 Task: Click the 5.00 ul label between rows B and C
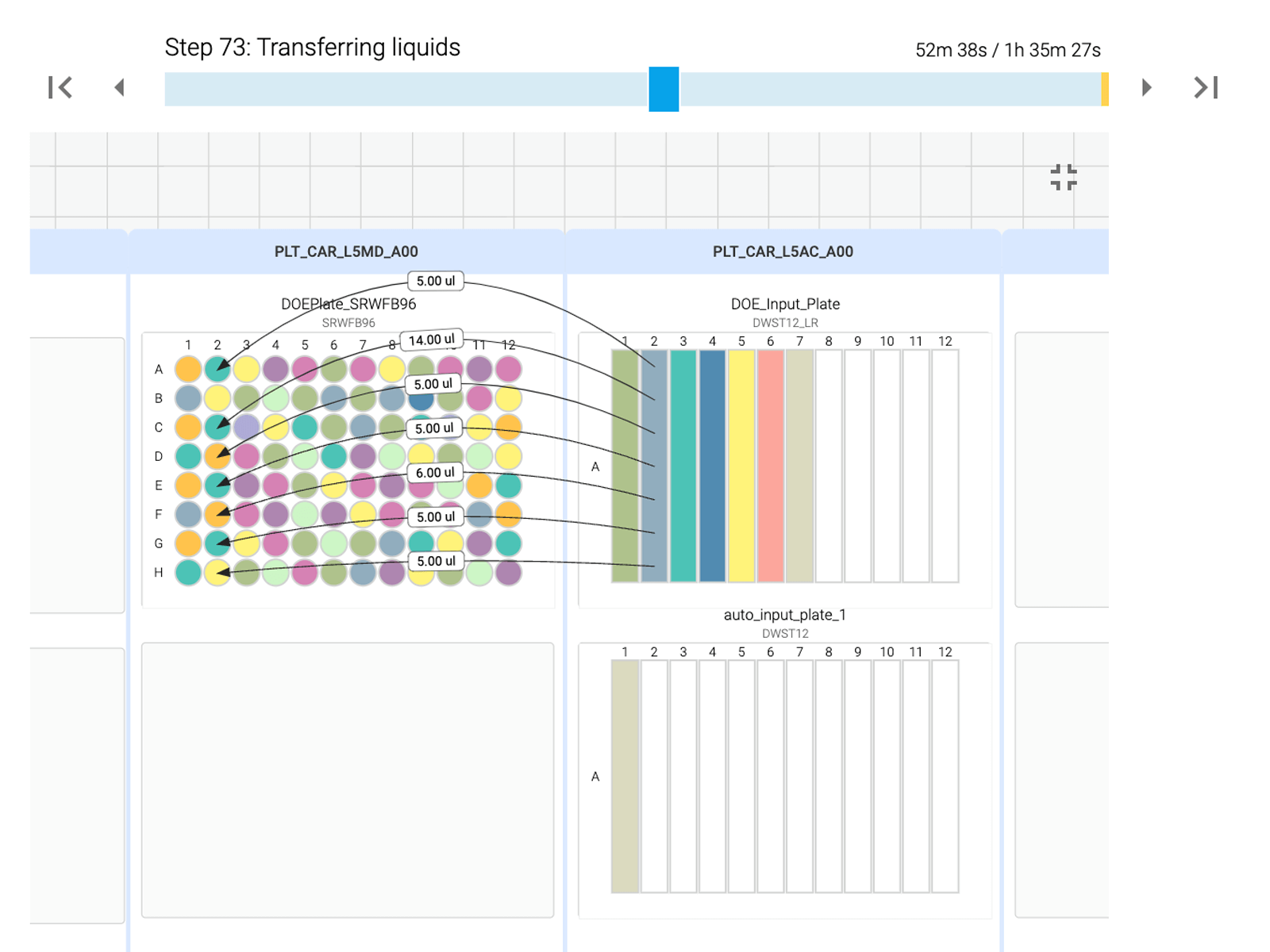[x=433, y=384]
